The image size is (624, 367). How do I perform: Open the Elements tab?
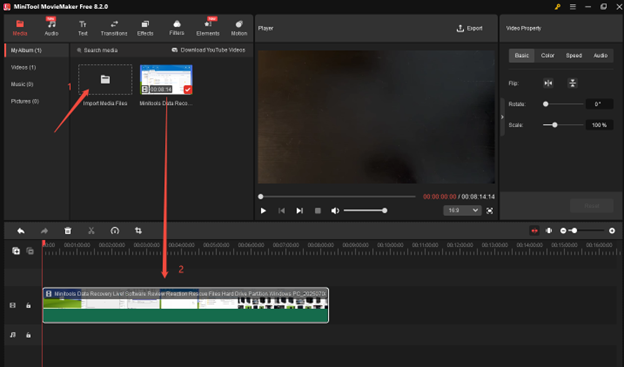pos(208,28)
